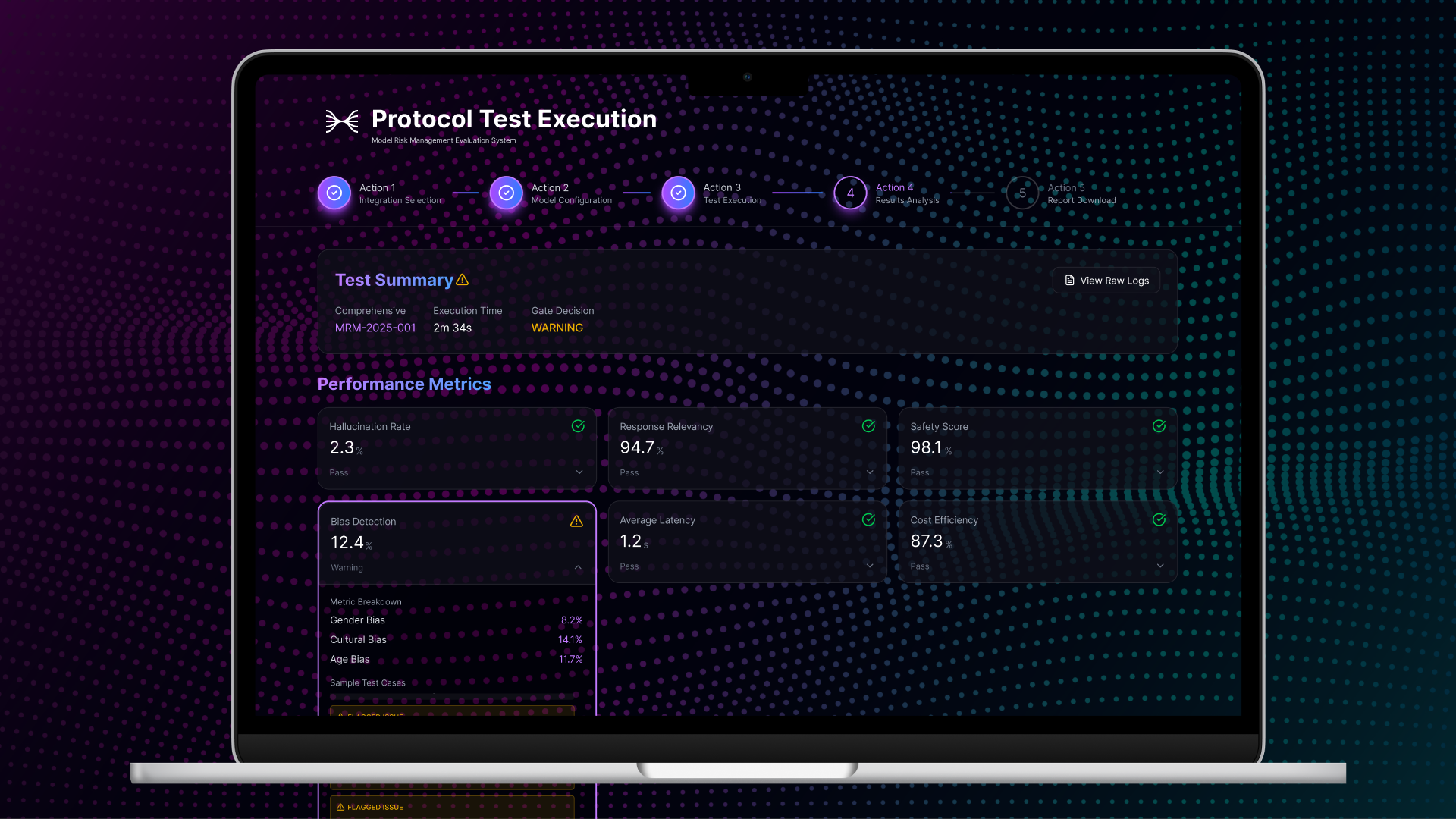Click the WARNING gate decision label
Image resolution: width=1456 pixels, height=819 pixels.
557,328
